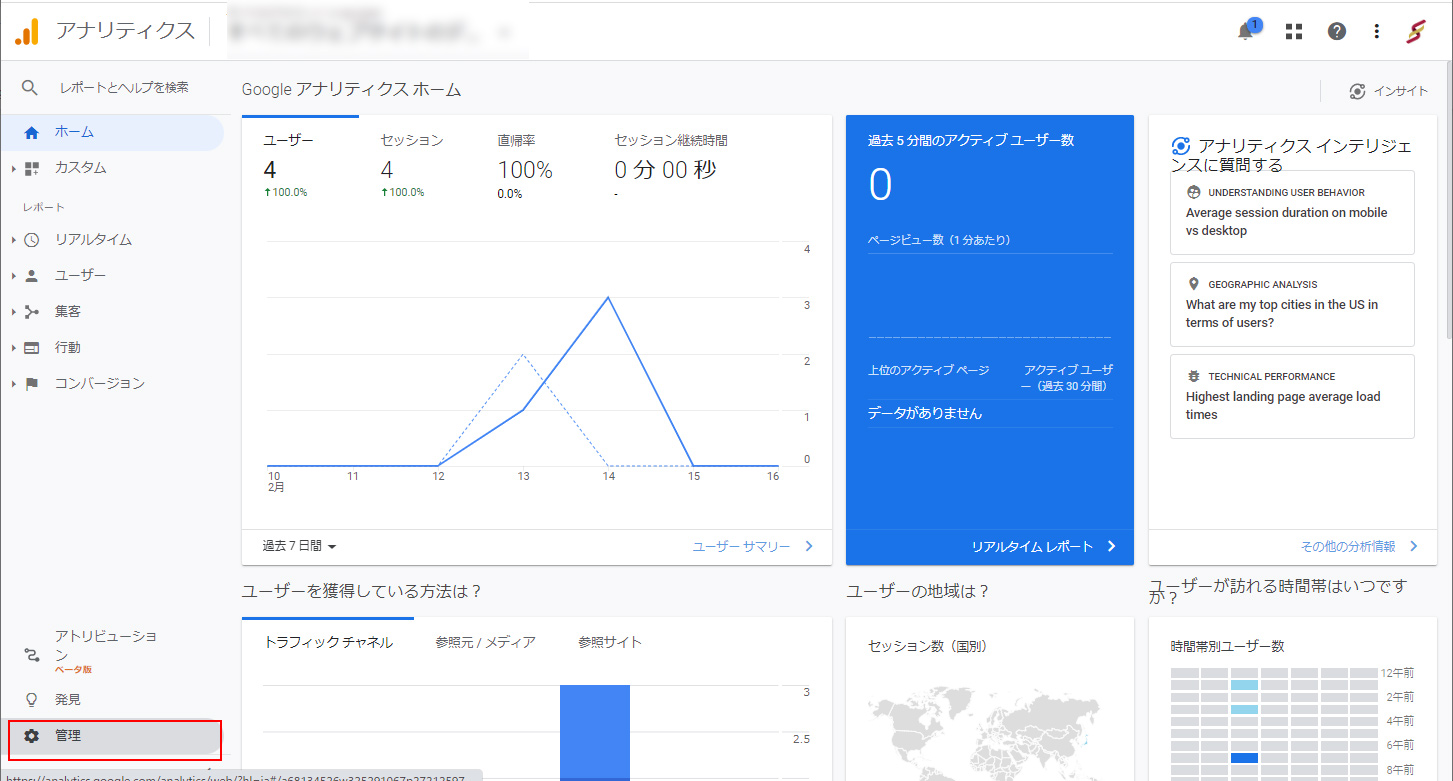Open the notifications bell

tap(1246, 31)
